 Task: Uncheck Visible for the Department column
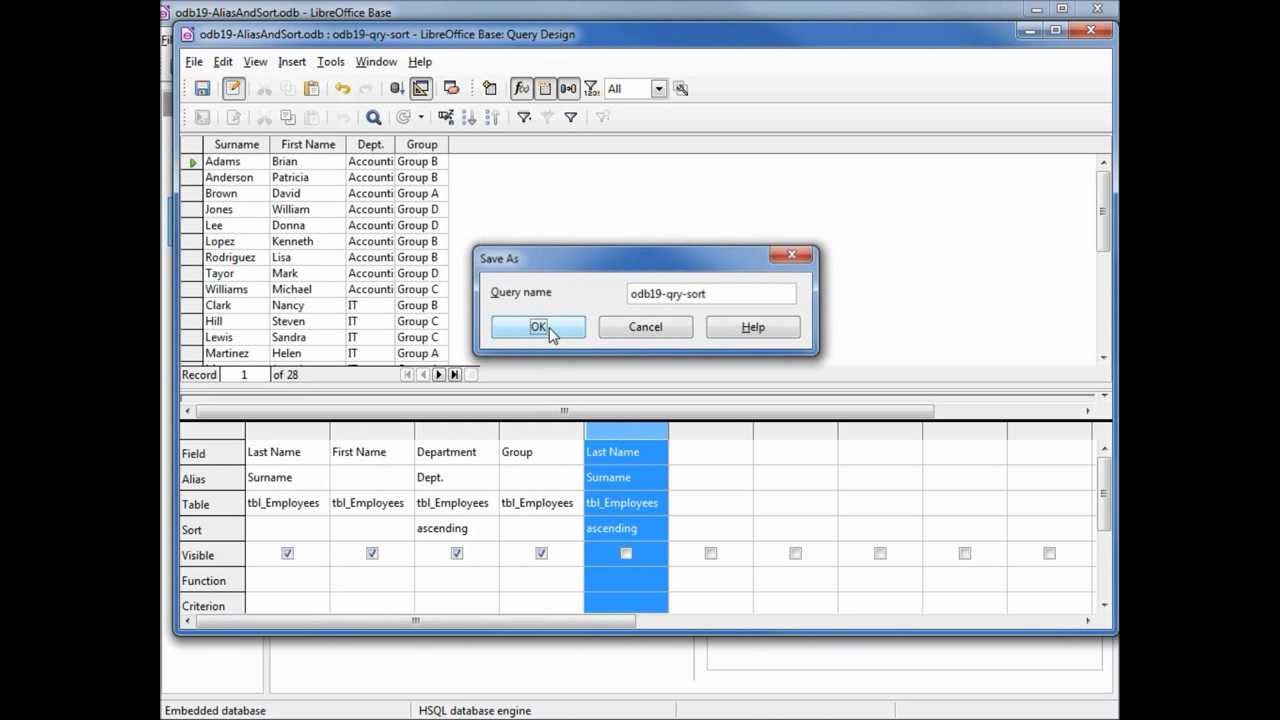[457, 553]
